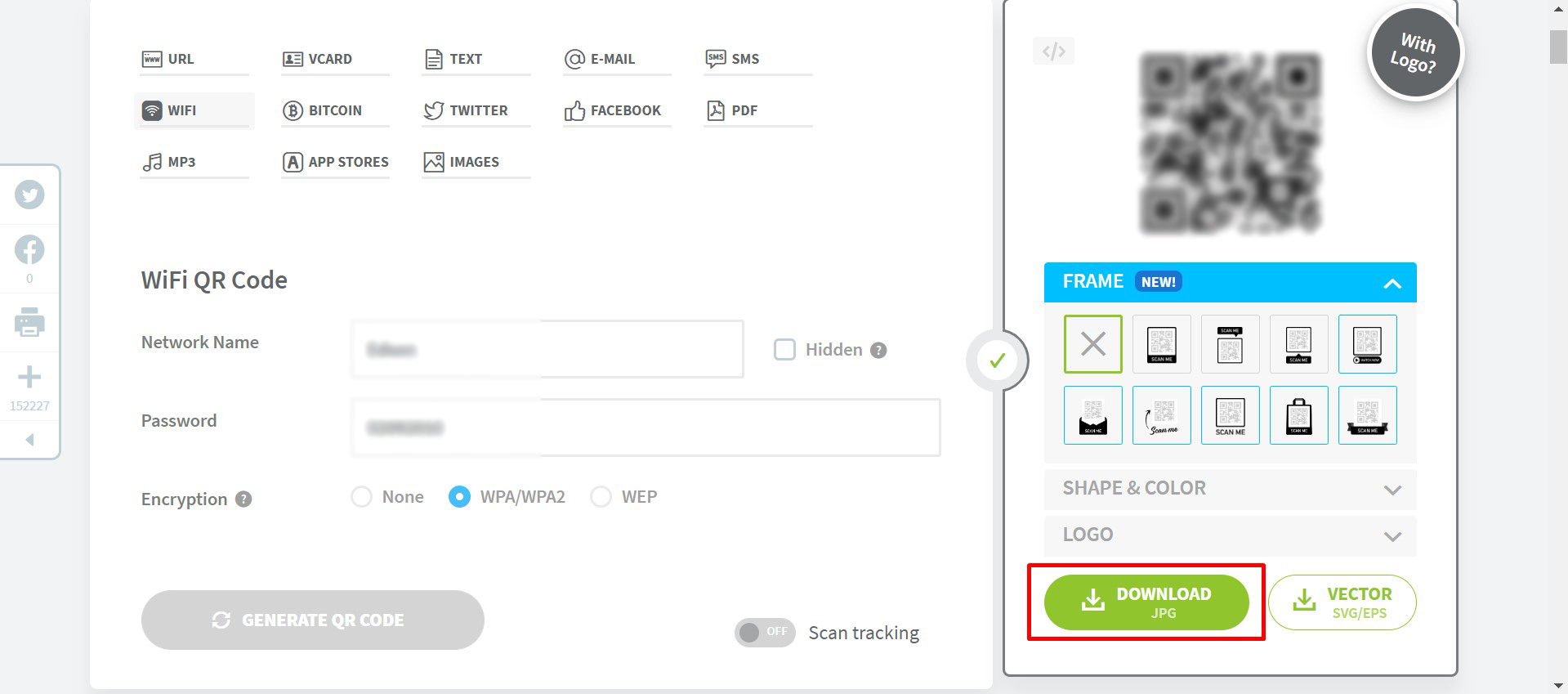Click the Facebook share icon in sidebar
Viewport: 1568px width, 694px height.
tap(29, 250)
